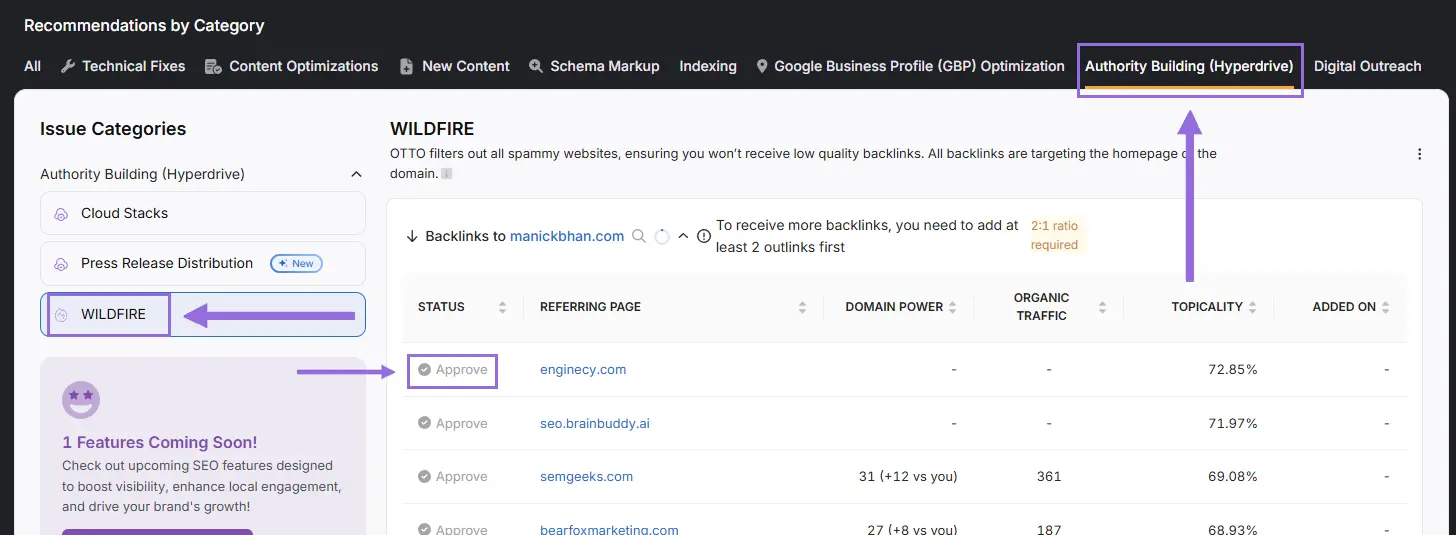Switch to the Technical Fixes tab
Screen dimensions: 1456x535
(123, 66)
